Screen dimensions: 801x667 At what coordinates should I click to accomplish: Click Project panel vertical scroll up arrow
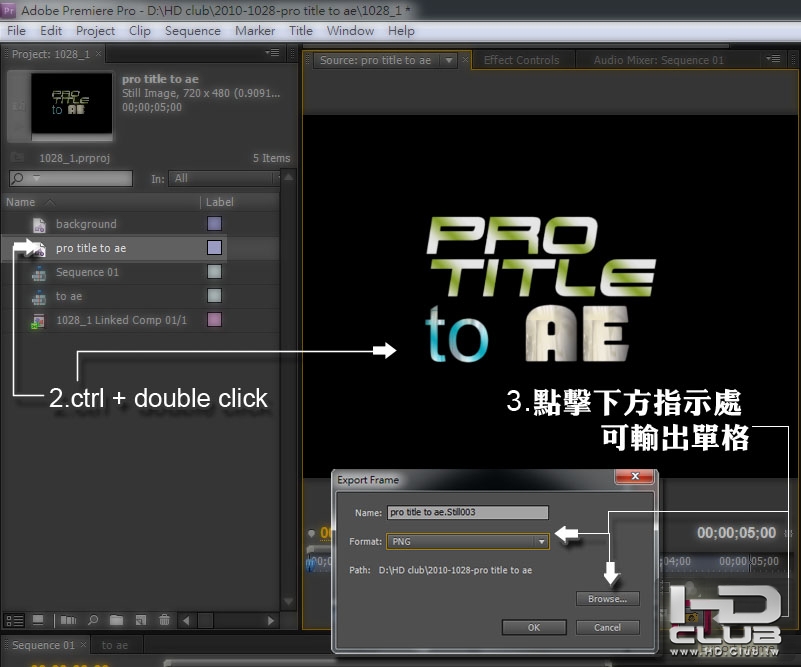point(288,177)
